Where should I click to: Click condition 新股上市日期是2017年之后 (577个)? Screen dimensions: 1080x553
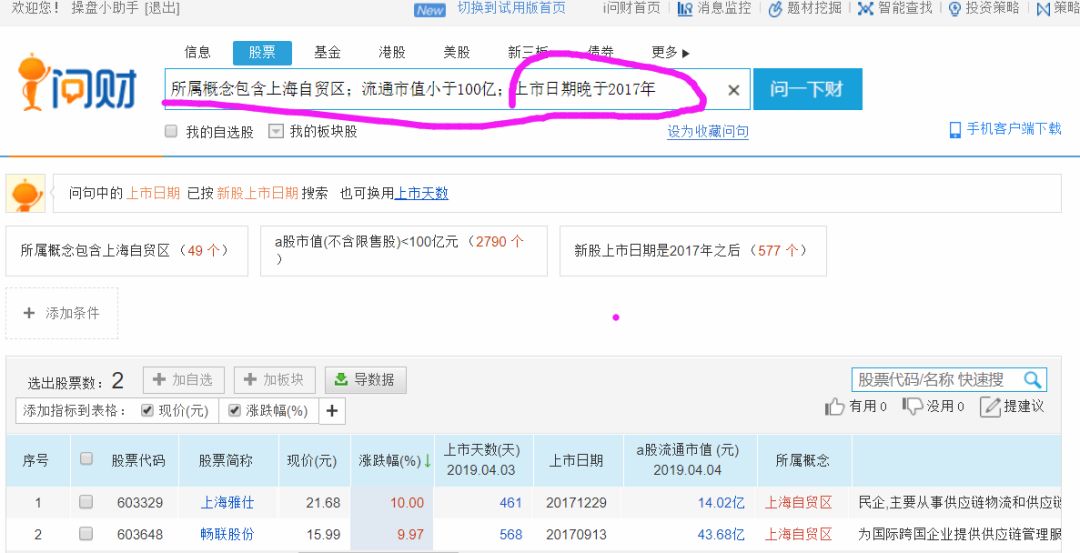pyautogui.click(x=693, y=251)
